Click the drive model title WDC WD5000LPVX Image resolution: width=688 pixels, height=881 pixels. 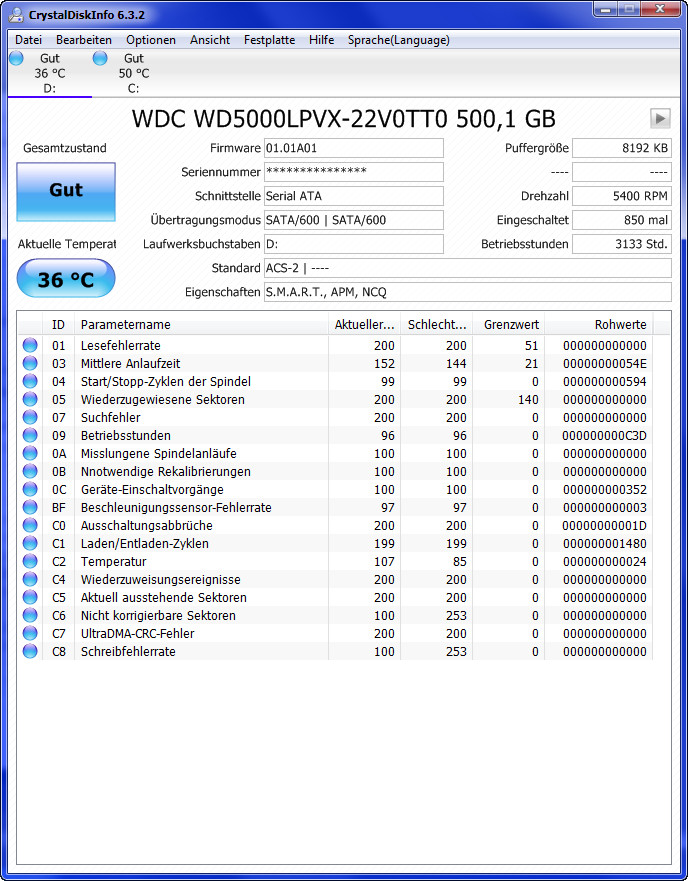pos(343,119)
